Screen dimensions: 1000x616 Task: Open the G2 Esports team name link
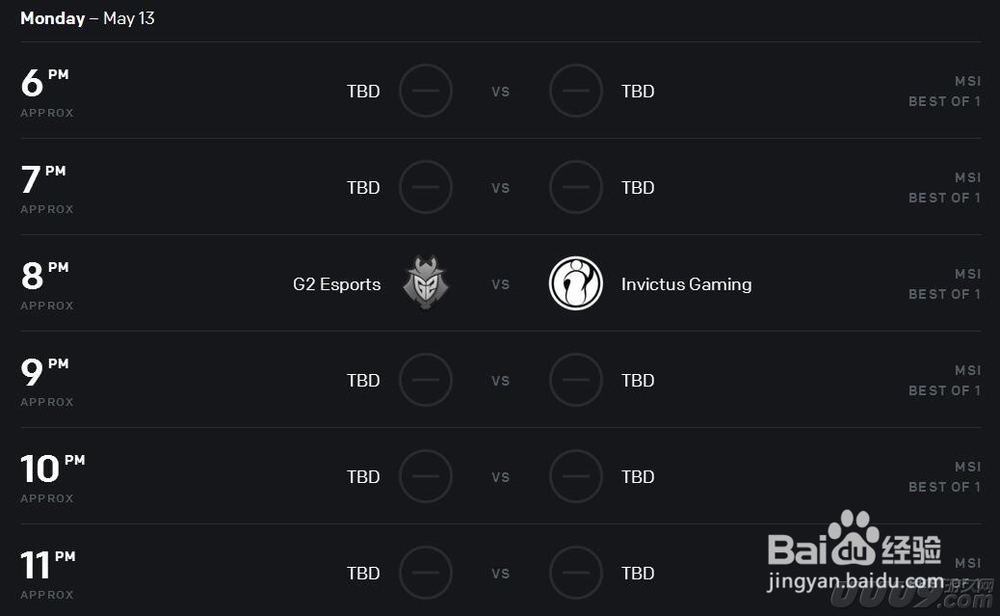(337, 284)
